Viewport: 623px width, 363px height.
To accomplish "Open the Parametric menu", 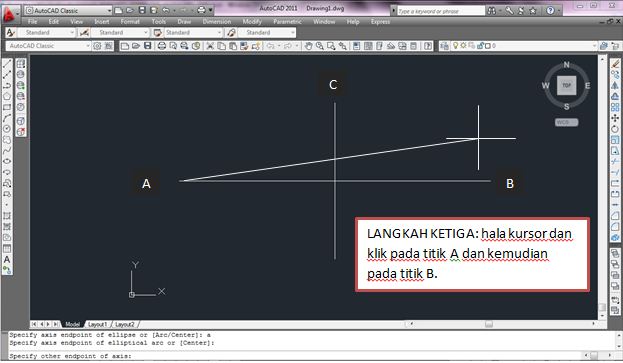I will pos(287,21).
